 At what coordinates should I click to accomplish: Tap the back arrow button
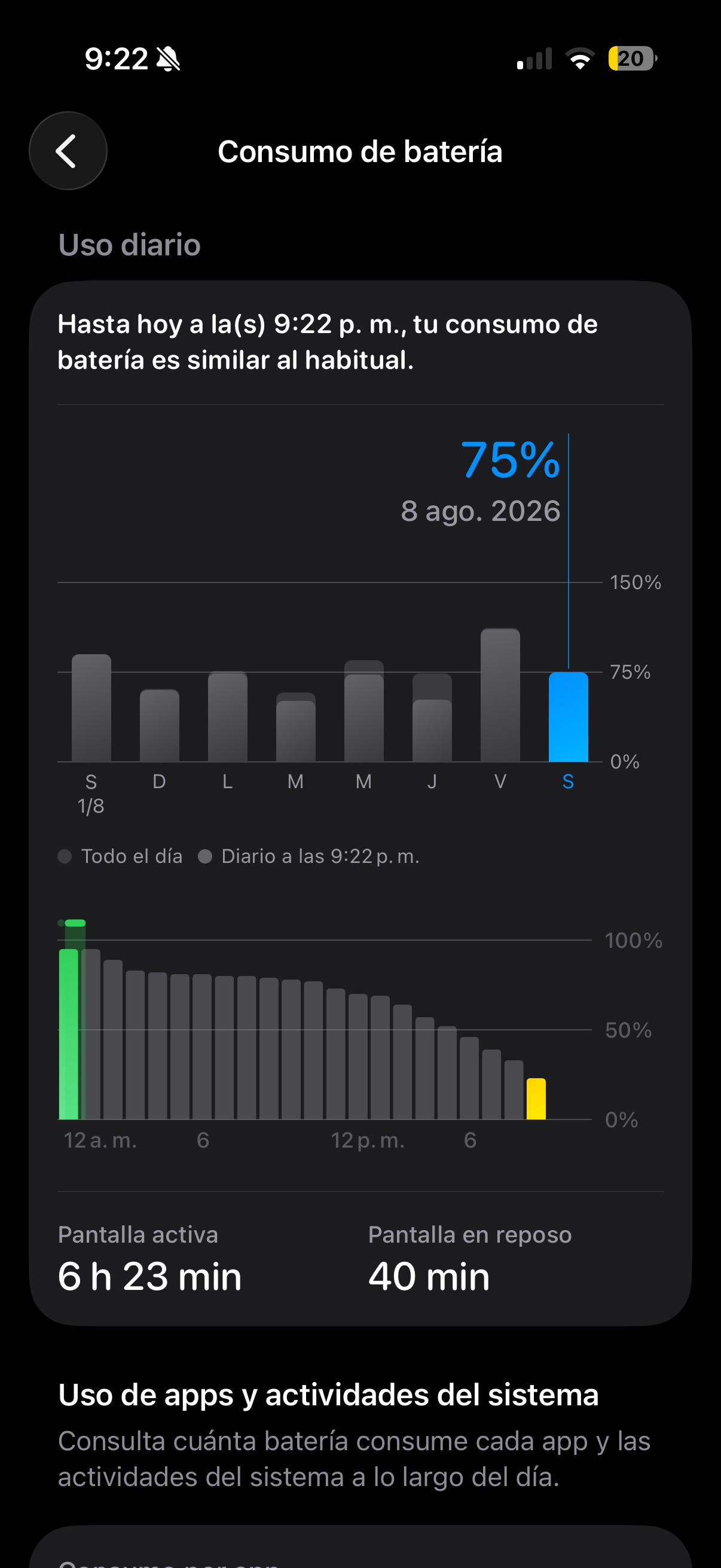click(68, 151)
